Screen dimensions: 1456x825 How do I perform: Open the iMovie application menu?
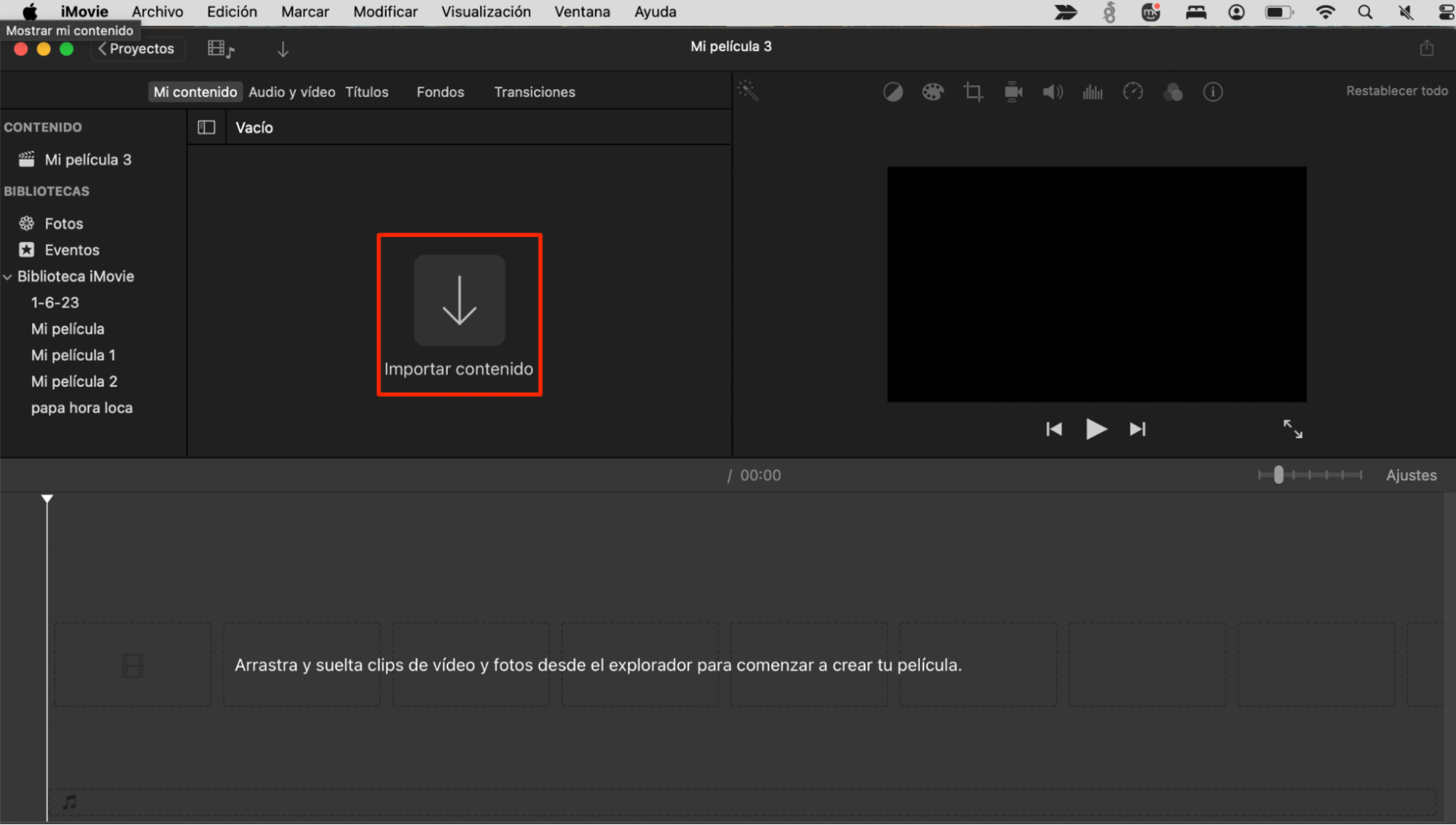pos(84,12)
